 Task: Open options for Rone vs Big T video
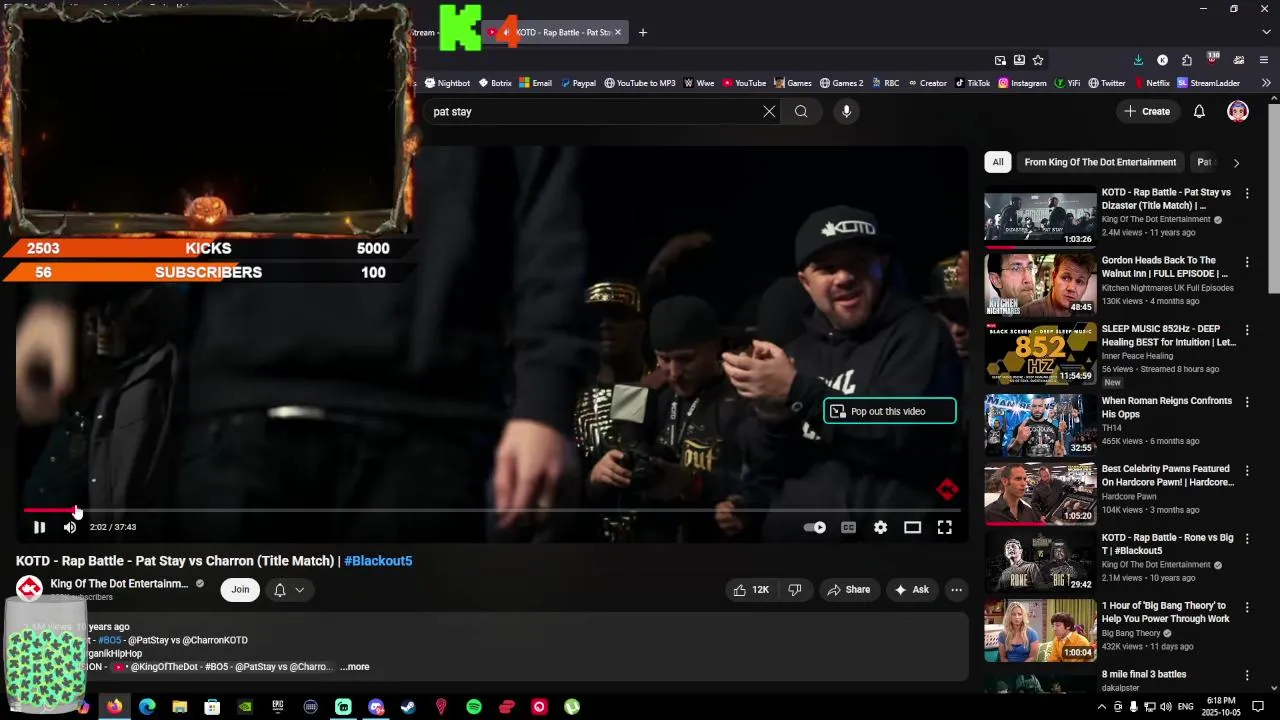coord(1246,539)
